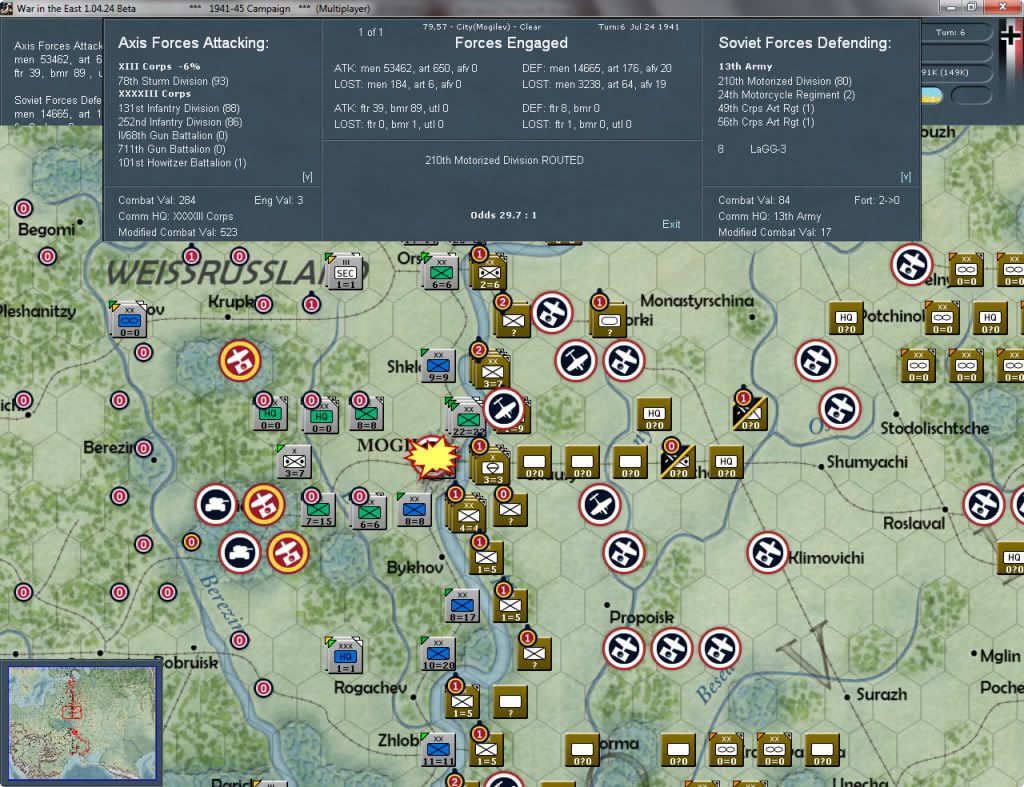
Task: Click '711th Gun Battalion (0)' entry
Action: [x=172, y=150]
